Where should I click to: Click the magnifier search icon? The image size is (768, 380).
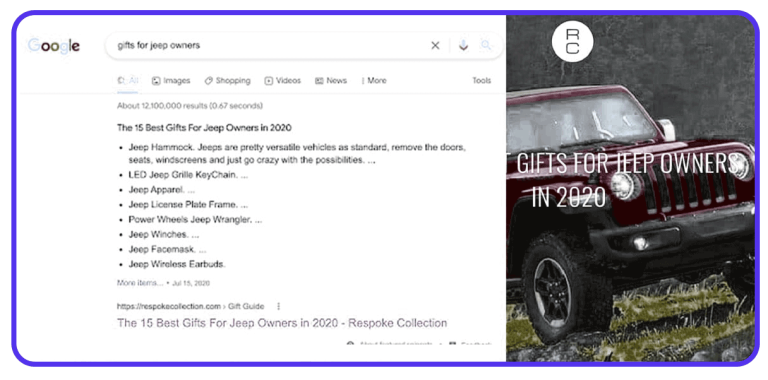[485, 46]
